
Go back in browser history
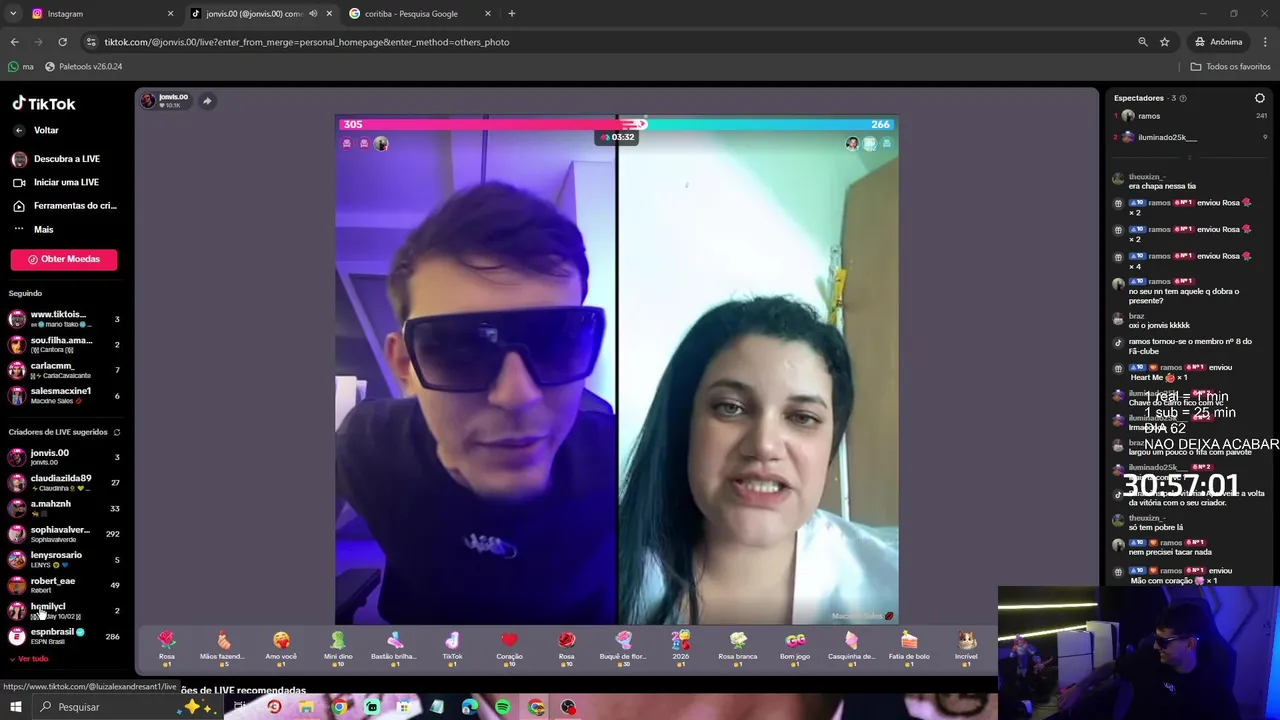coord(14,42)
